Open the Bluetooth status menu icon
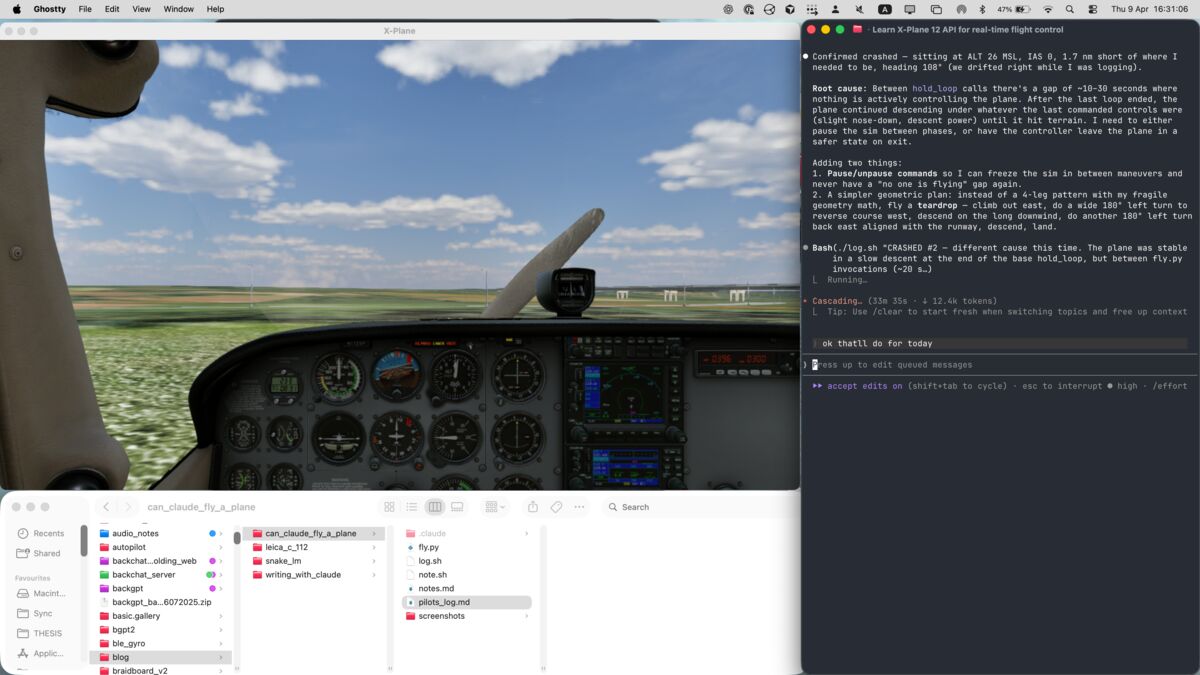The image size is (1200, 675). pyautogui.click(x=982, y=8)
